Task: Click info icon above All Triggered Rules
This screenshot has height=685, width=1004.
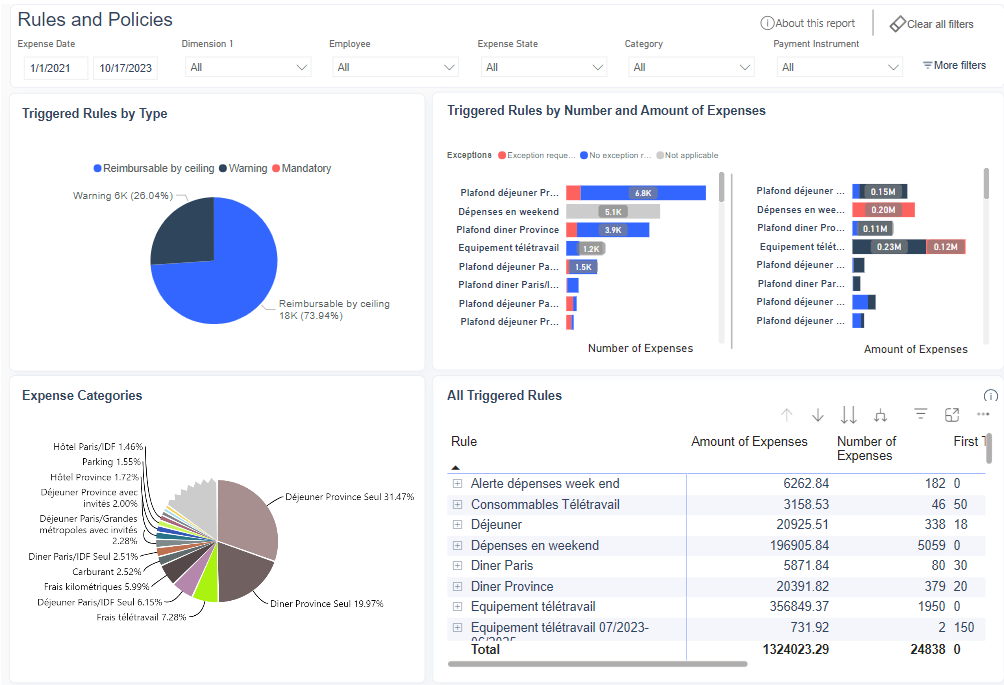Action: click(x=990, y=396)
